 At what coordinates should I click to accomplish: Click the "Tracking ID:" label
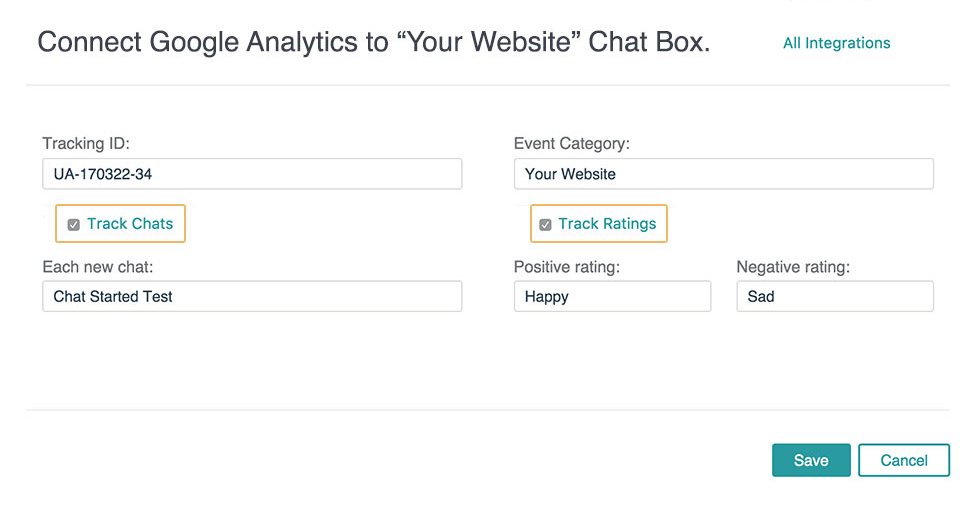tap(86, 144)
